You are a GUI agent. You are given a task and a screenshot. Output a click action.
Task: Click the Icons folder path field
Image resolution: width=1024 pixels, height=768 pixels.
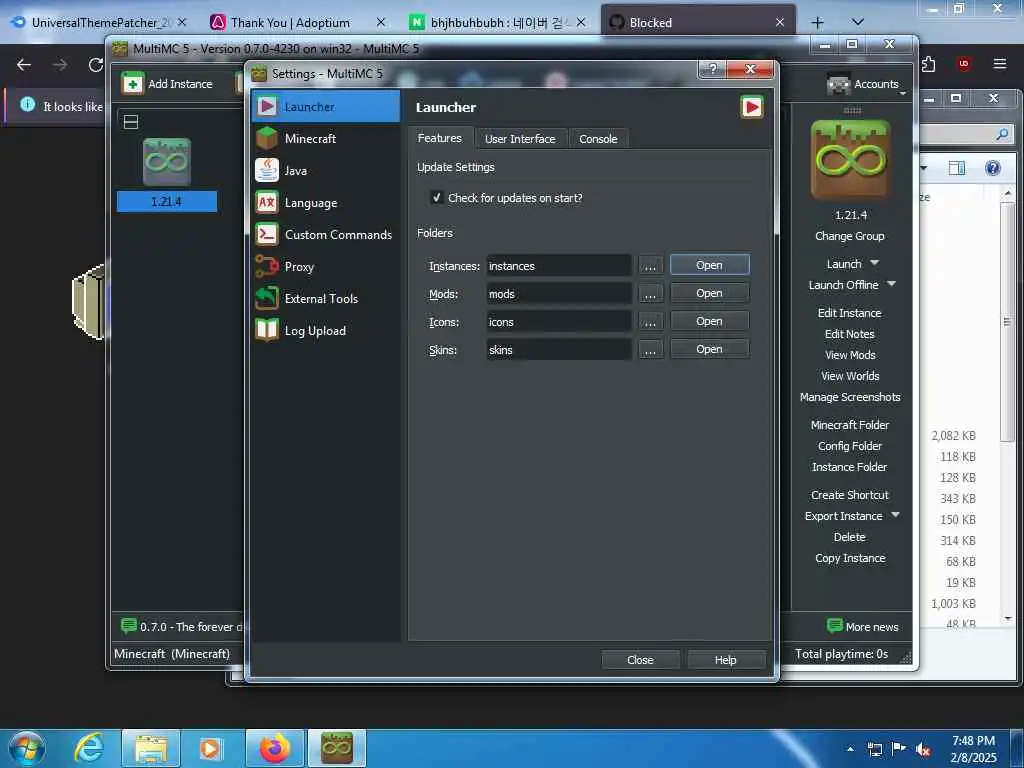558,322
